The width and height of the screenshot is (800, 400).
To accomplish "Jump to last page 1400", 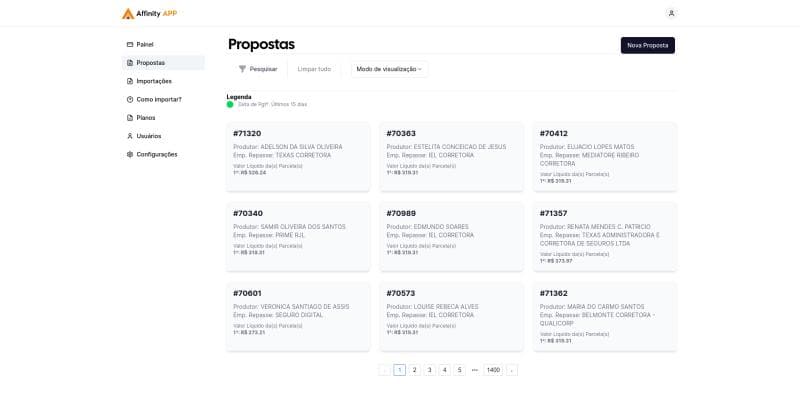I will 493,370.
